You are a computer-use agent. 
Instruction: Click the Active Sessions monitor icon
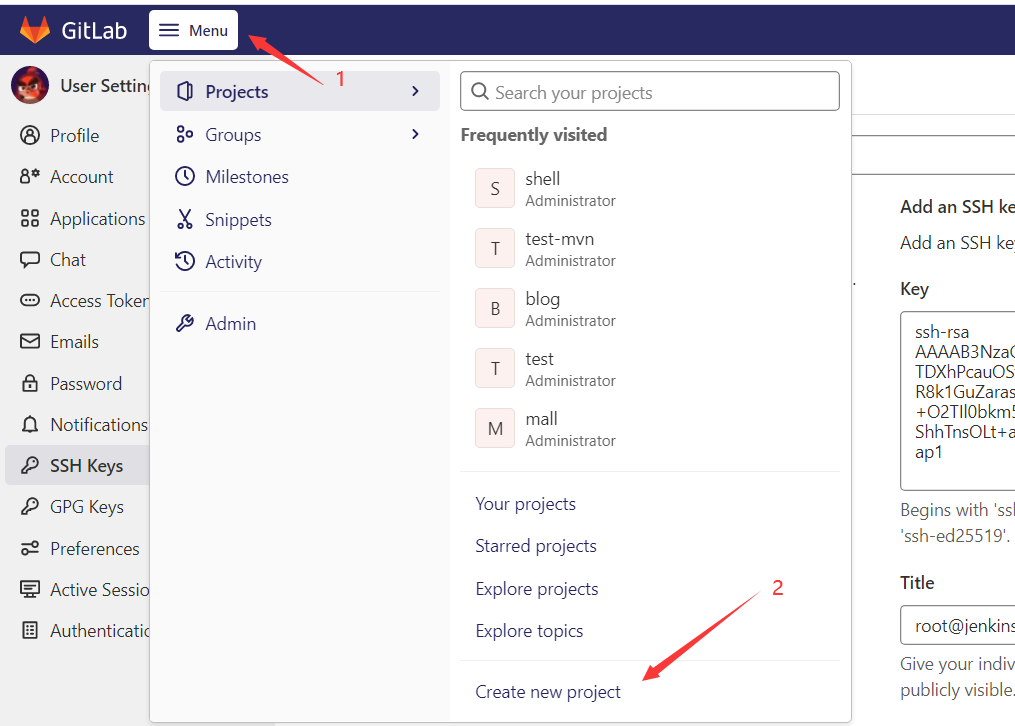point(30,589)
